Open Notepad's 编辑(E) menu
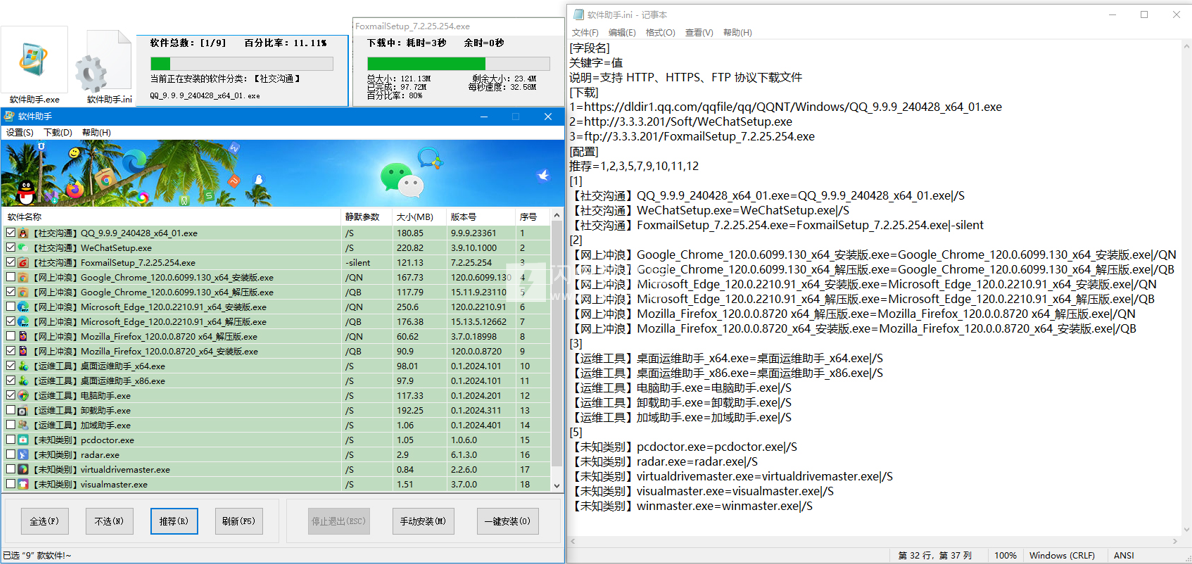 (x=622, y=33)
